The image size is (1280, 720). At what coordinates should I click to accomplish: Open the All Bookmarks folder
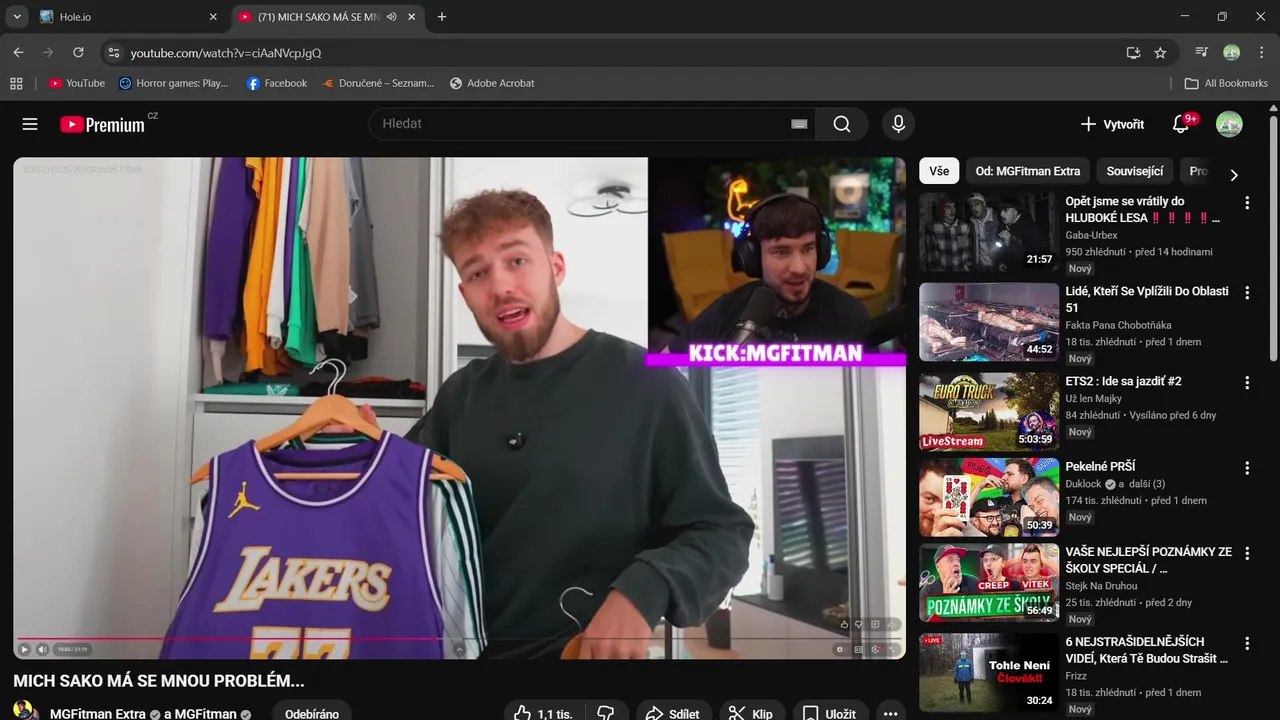(1226, 83)
